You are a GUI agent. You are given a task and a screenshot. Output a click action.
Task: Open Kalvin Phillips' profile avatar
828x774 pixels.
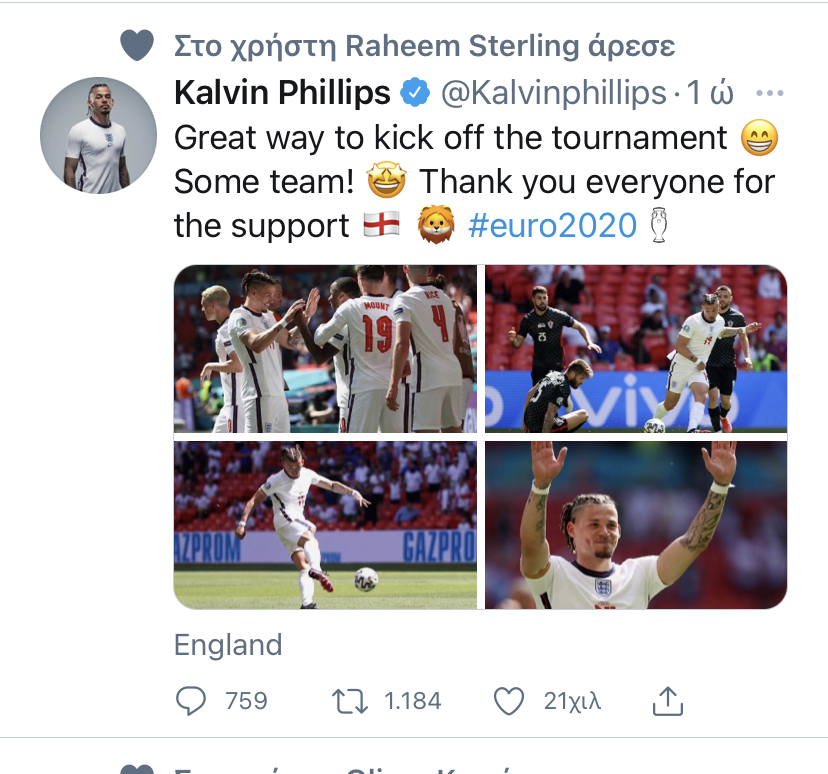coord(98,135)
